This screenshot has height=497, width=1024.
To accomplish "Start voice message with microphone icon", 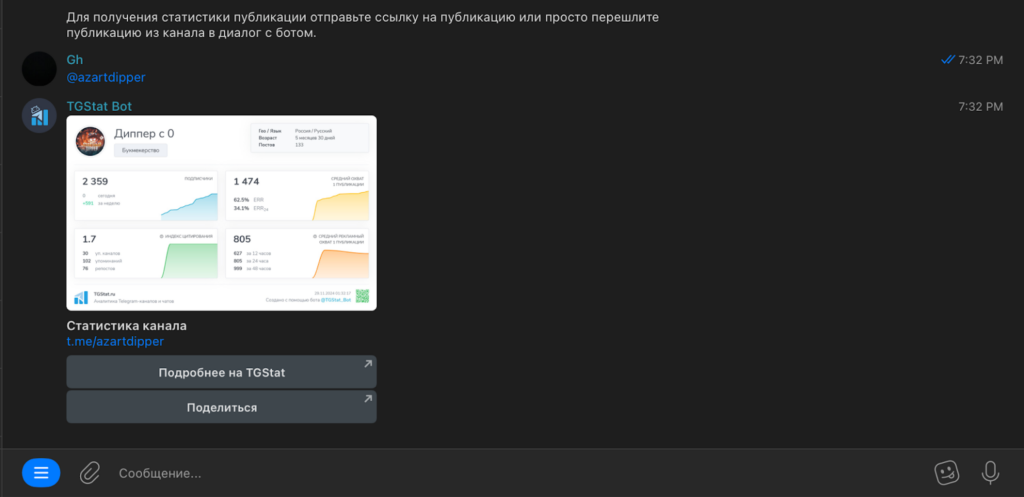I will (990, 473).
